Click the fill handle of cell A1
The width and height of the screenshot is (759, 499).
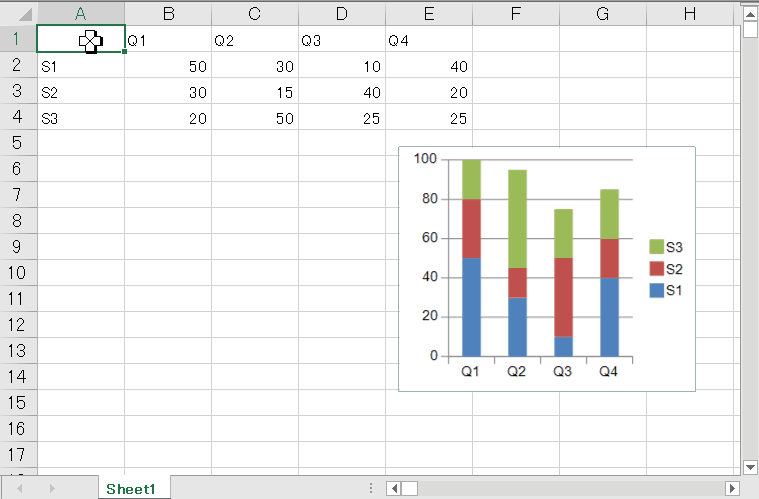[124, 51]
